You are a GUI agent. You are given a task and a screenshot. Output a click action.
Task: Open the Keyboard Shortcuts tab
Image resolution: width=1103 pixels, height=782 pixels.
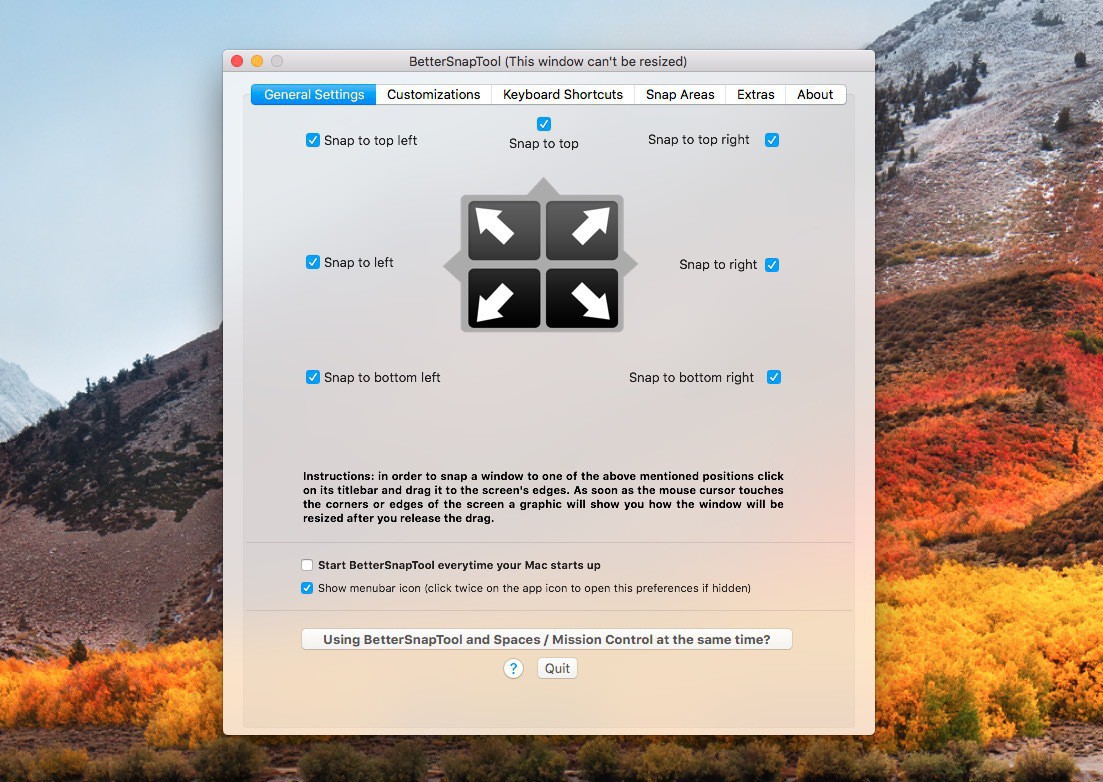click(x=563, y=94)
